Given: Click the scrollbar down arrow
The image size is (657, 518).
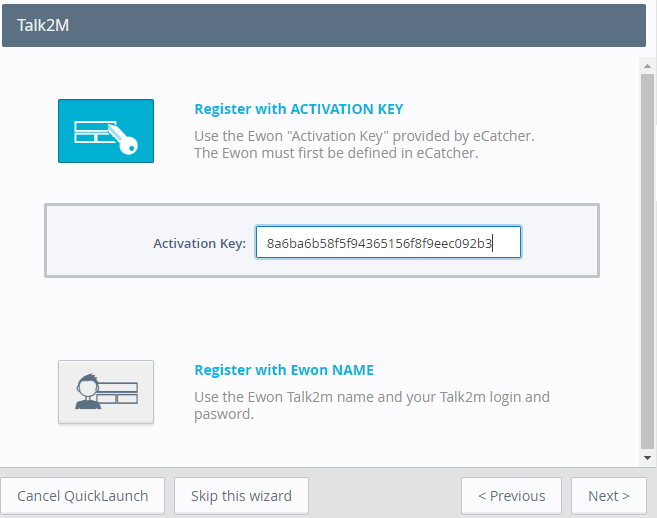Looking at the screenshot, I should point(647,458).
